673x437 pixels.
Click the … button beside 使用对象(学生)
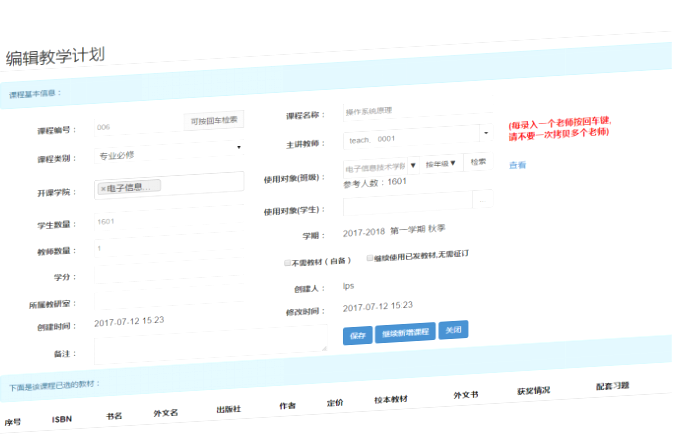[483, 199]
